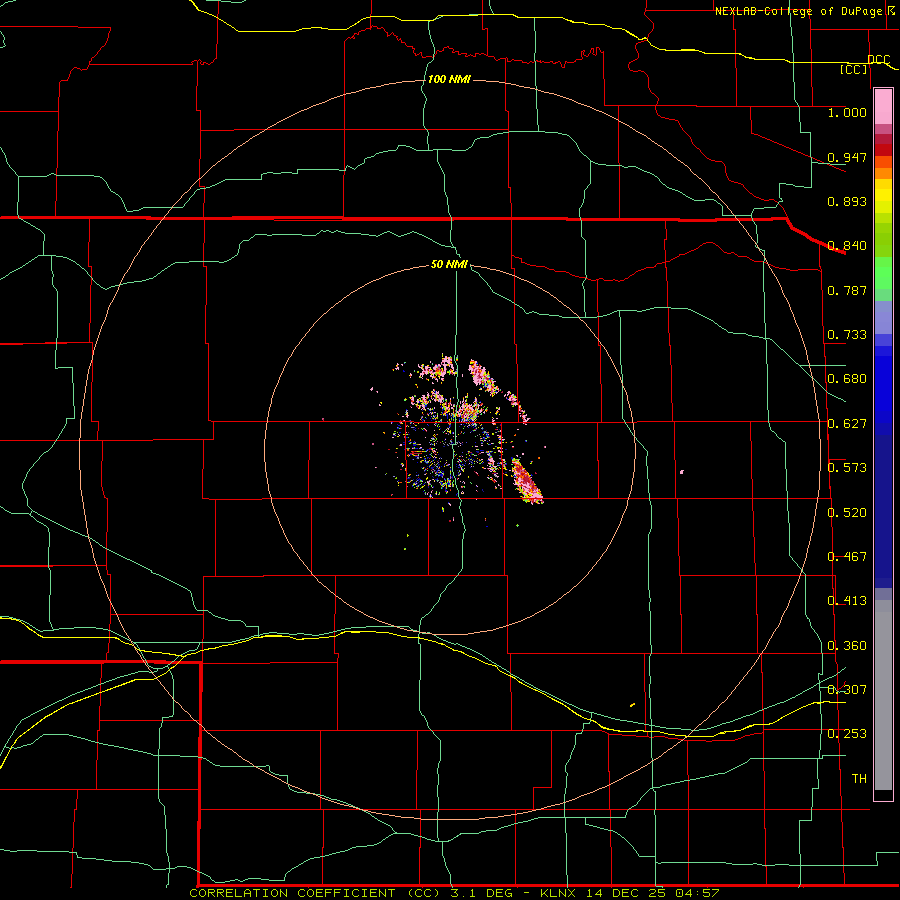Click the 14 DEC 25 date text
The image size is (900, 900).
point(624,893)
